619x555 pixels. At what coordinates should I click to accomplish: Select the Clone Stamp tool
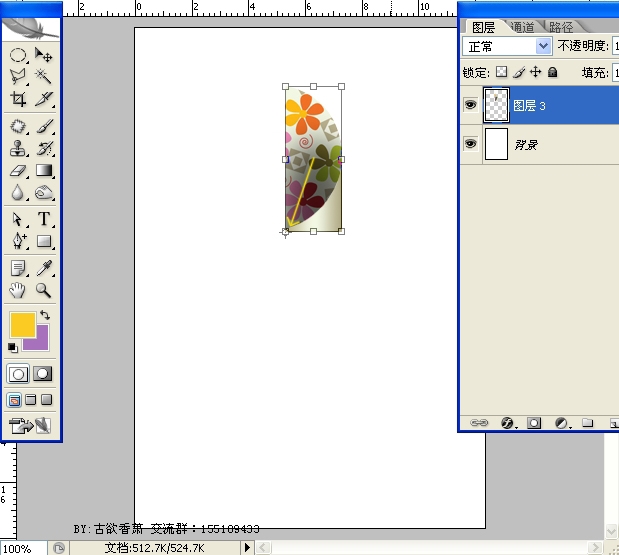pos(18,149)
